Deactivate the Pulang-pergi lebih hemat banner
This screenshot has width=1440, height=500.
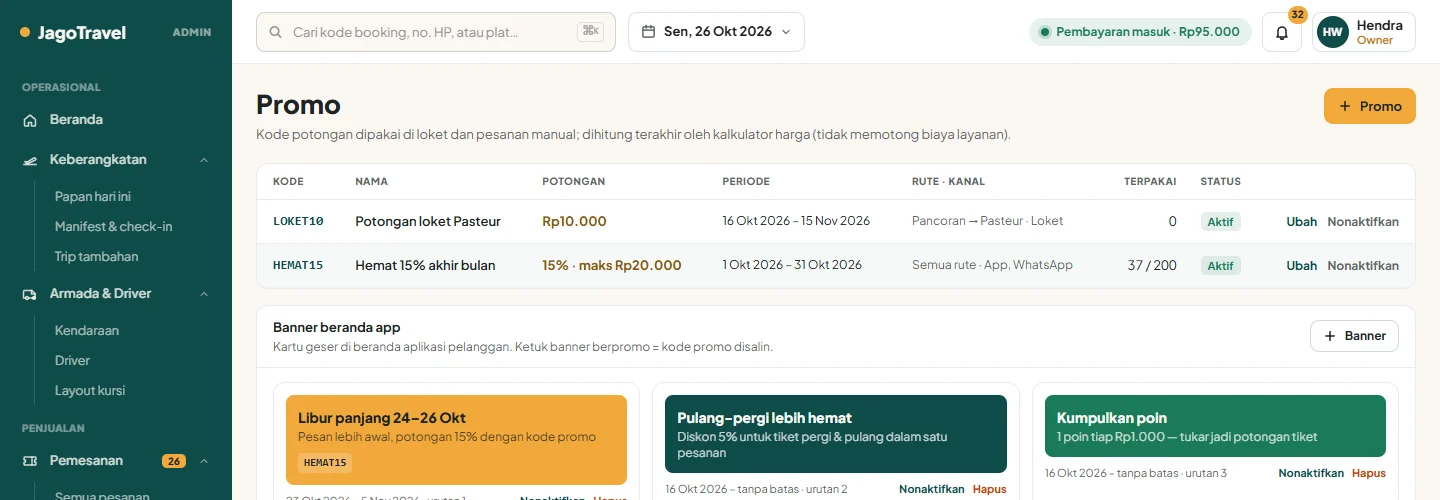[x=931, y=490]
